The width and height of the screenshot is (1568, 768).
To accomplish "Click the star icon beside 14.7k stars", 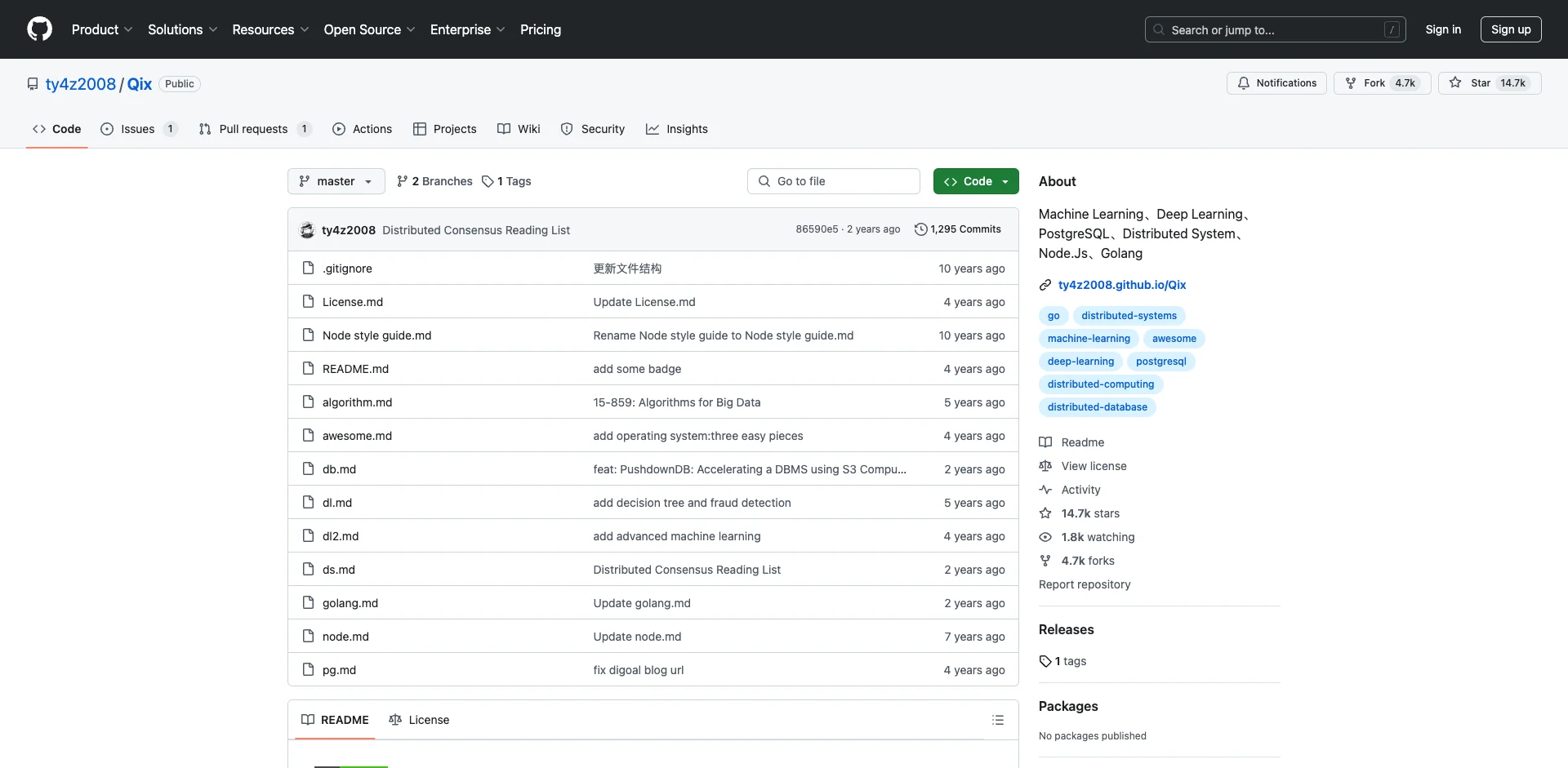I will pyautogui.click(x=1045, y=513).
